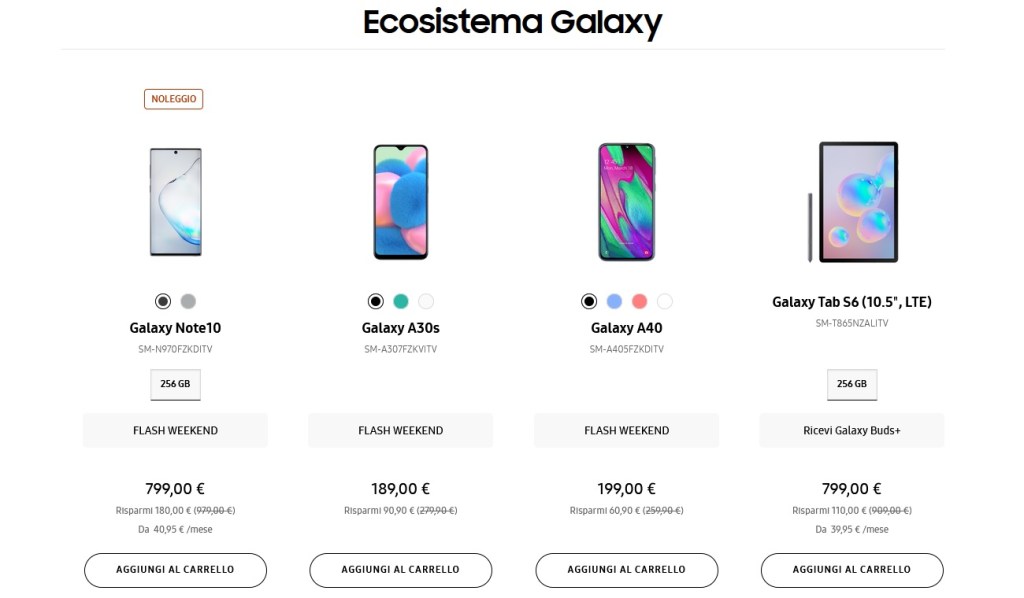Open the Galaxy Note10 product image
The image size is (1024, 598).
pos(175,202)
